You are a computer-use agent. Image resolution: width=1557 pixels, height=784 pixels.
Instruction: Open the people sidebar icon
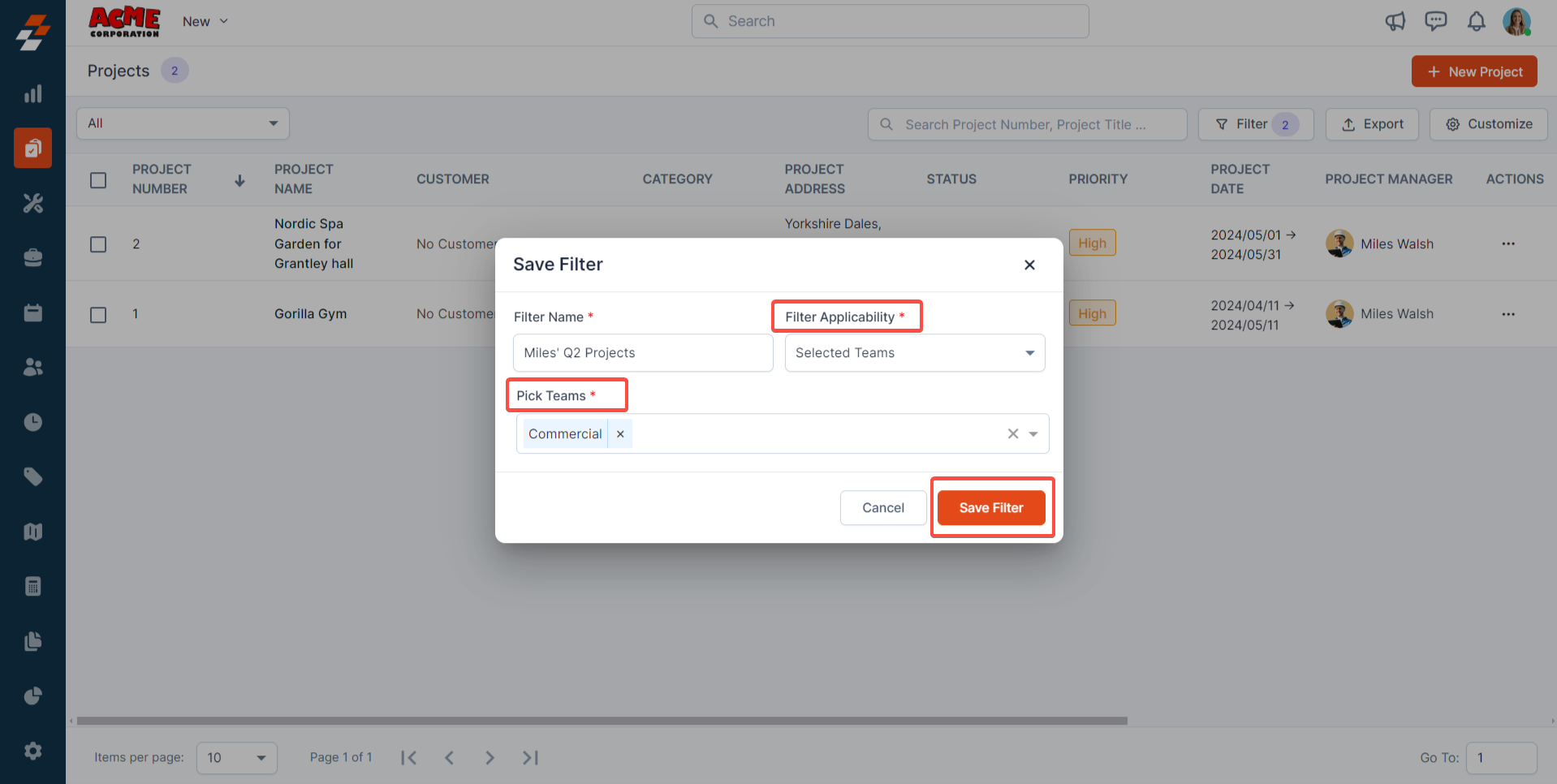pyautogui.click(x=32, y=367)
